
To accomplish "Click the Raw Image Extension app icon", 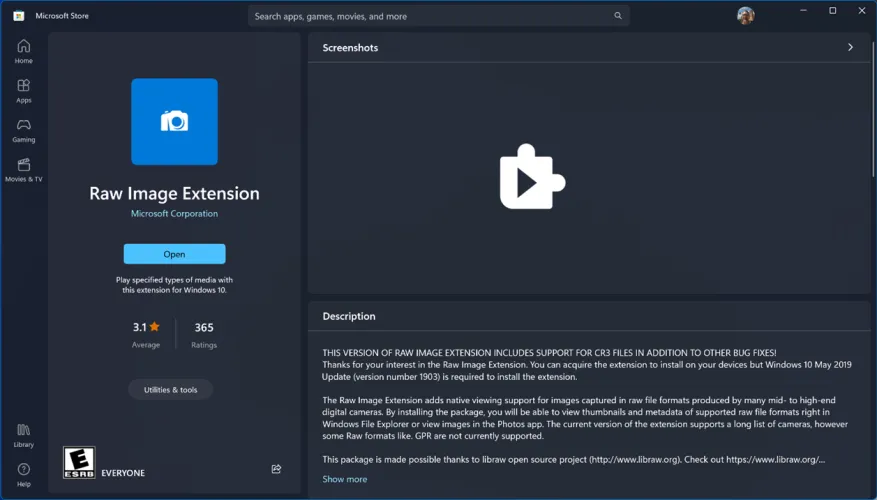I will pos(174,122).
